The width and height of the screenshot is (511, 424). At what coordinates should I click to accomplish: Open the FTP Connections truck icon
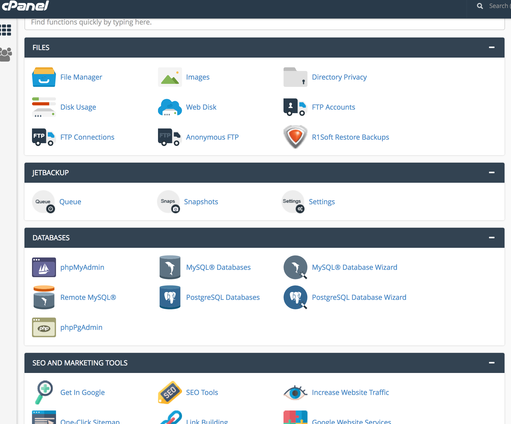click(x=43, y=137)
